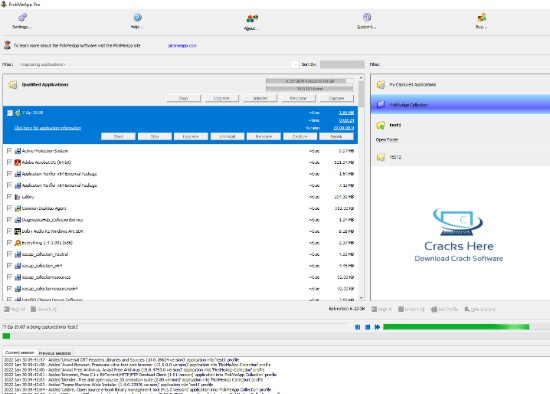Stop the capture with square stop icon
The height and width of the screenshot is (394, 550).
[x=367, y=327]
